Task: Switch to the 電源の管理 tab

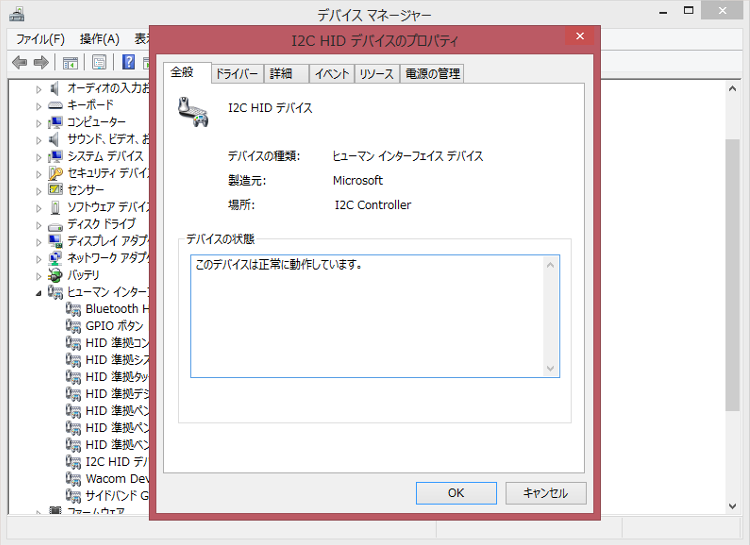Action: pos(432,74)
